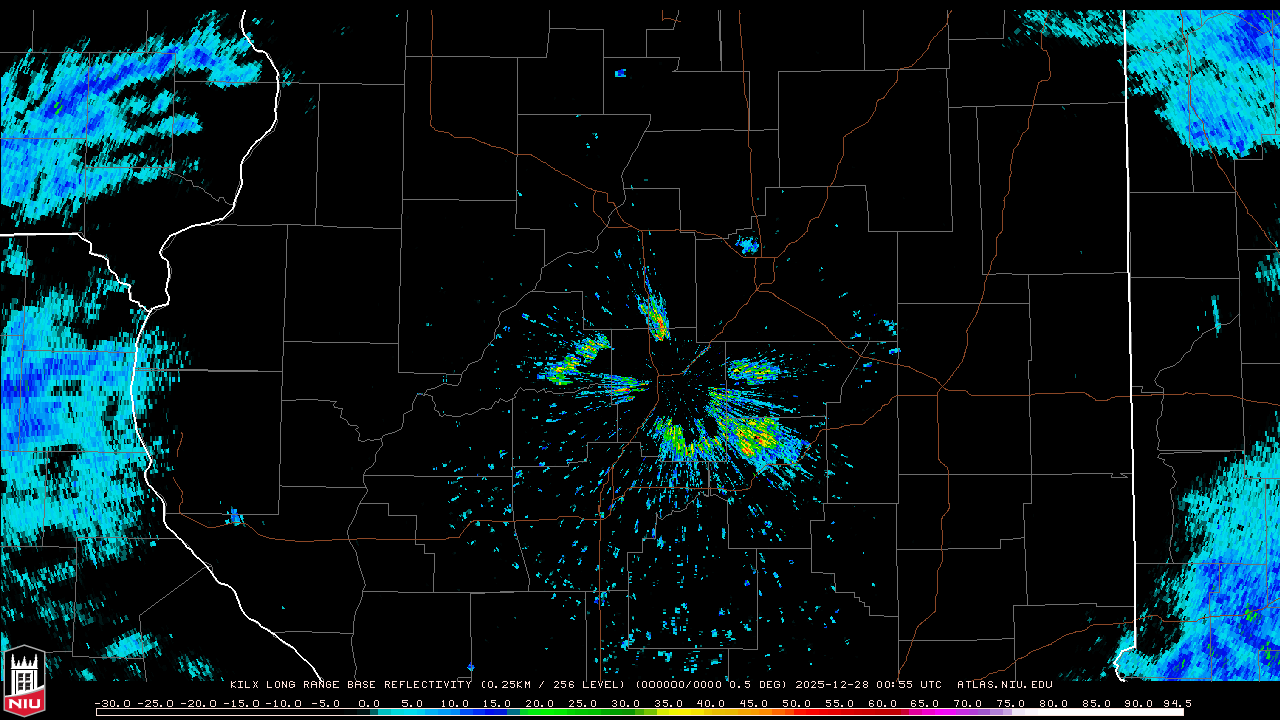Click the small blue echo at top center

coord(620,73)
